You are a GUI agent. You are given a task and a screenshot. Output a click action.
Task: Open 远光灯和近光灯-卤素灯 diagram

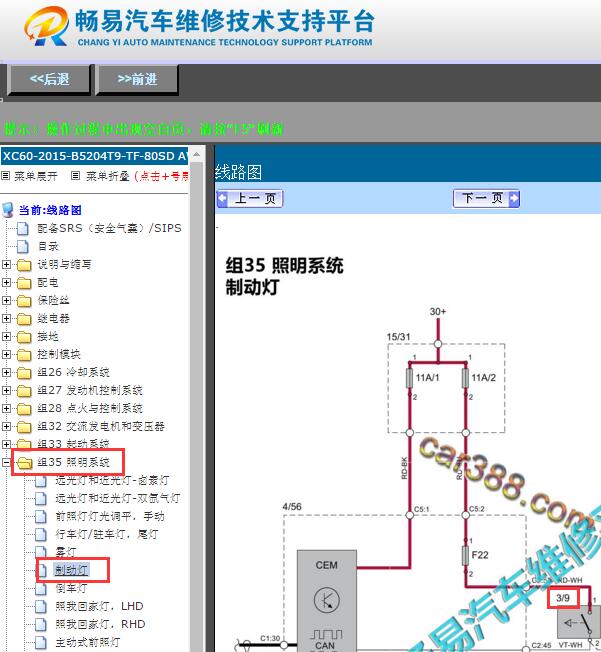click(112, 481)
